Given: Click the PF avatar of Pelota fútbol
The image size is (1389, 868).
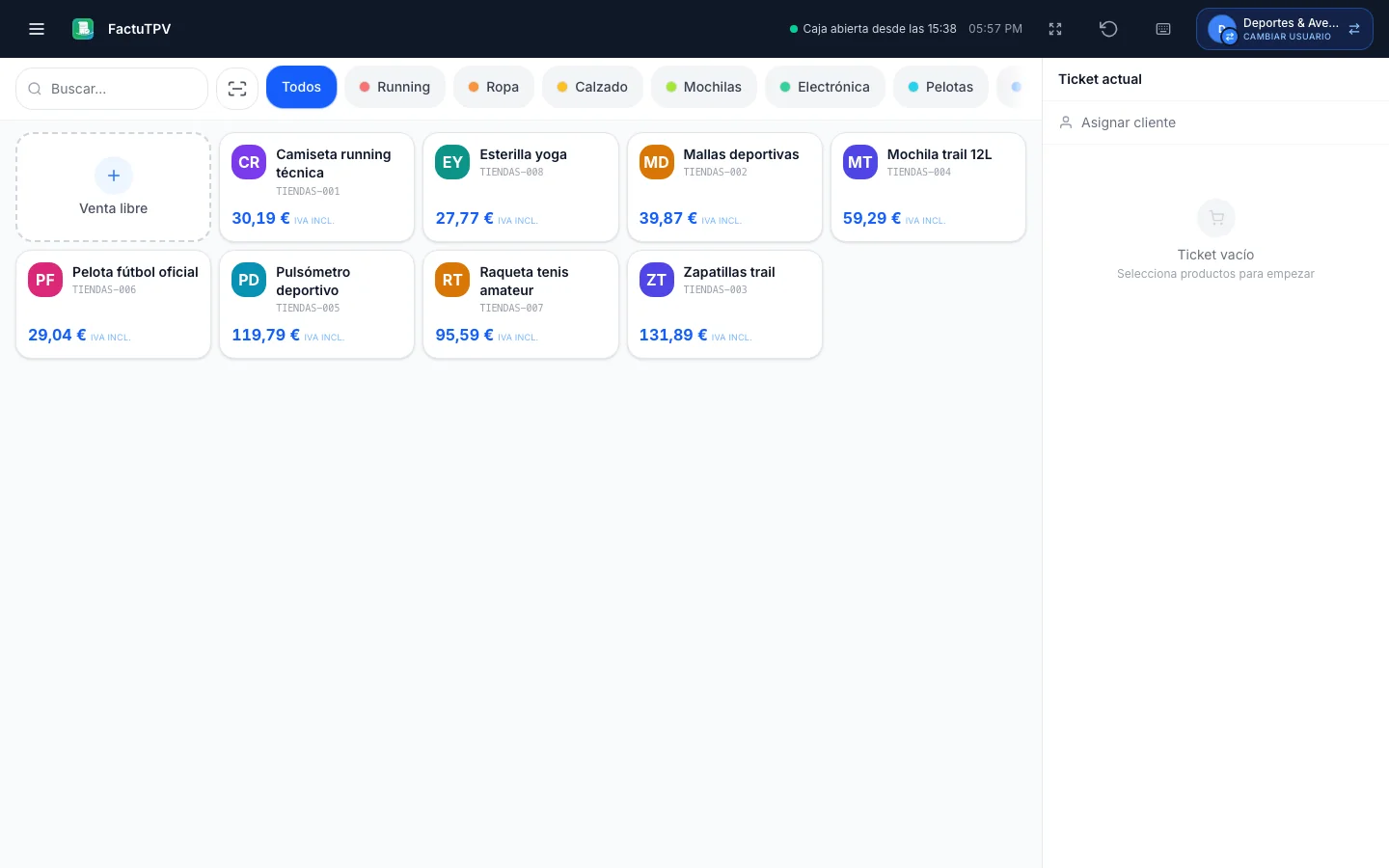Looking at the screenshot, I should click(x=45, y=280).
